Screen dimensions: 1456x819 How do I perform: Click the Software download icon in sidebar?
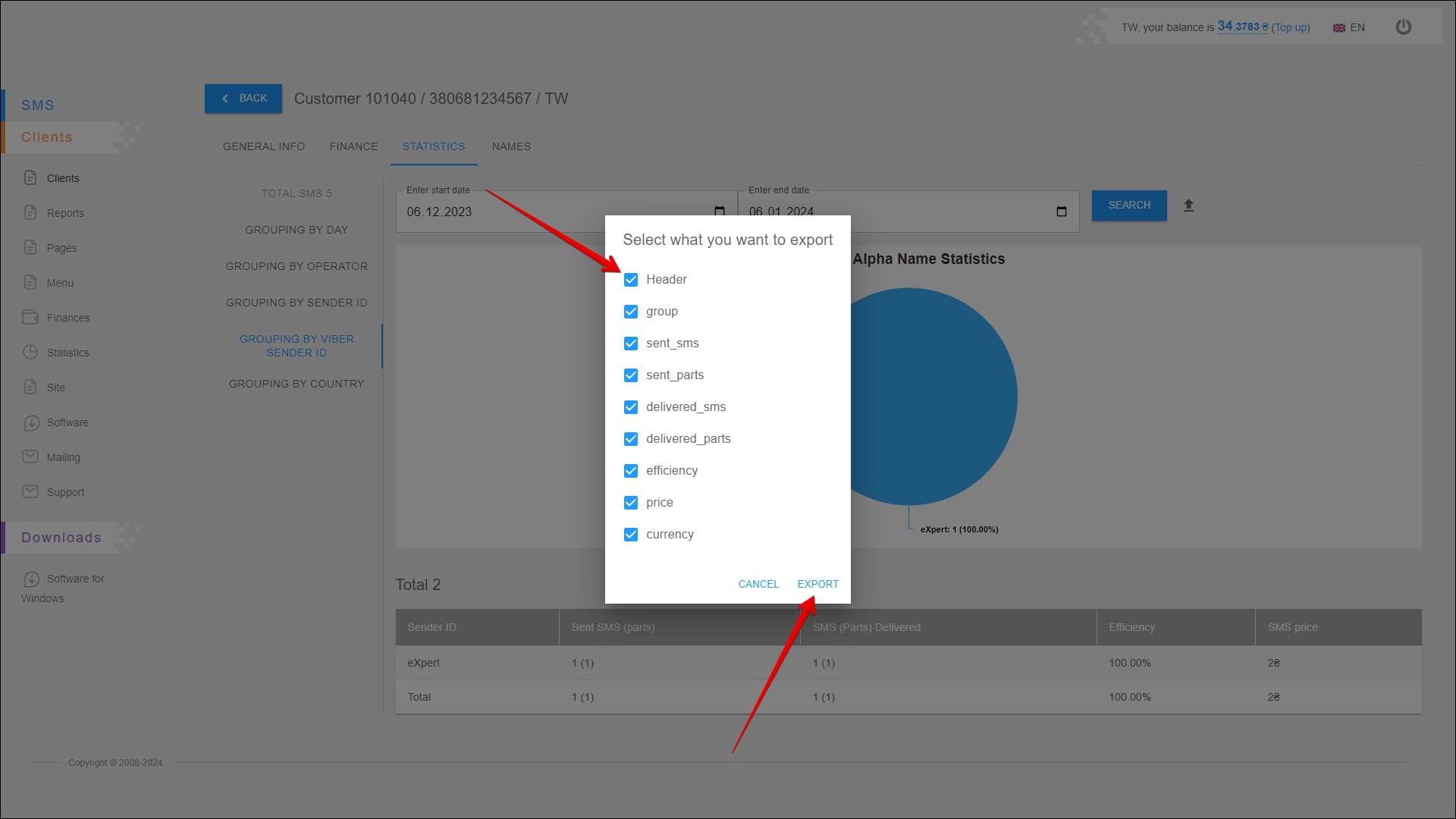30,422
